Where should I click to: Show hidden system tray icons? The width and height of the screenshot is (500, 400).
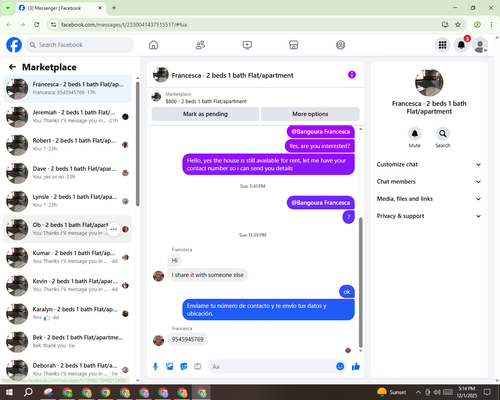(418, 392)
